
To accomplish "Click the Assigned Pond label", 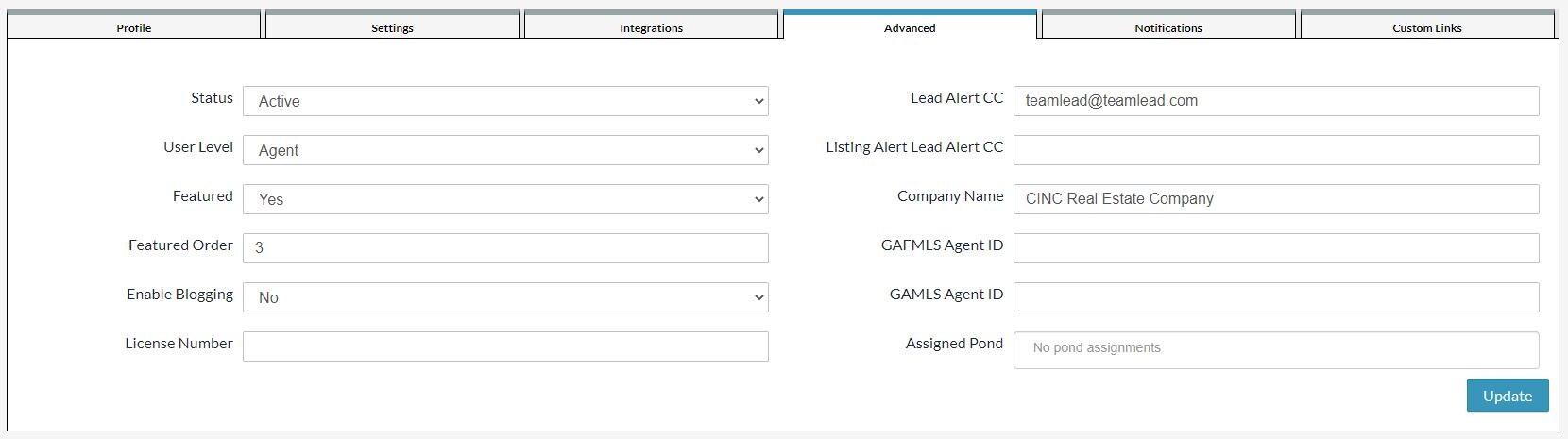I will pos(954,344).
